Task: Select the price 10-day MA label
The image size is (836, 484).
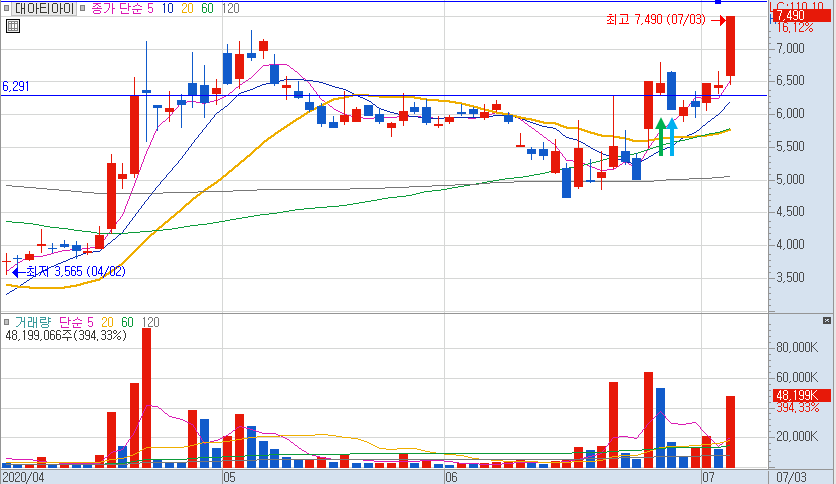Action: click(167, 8)
